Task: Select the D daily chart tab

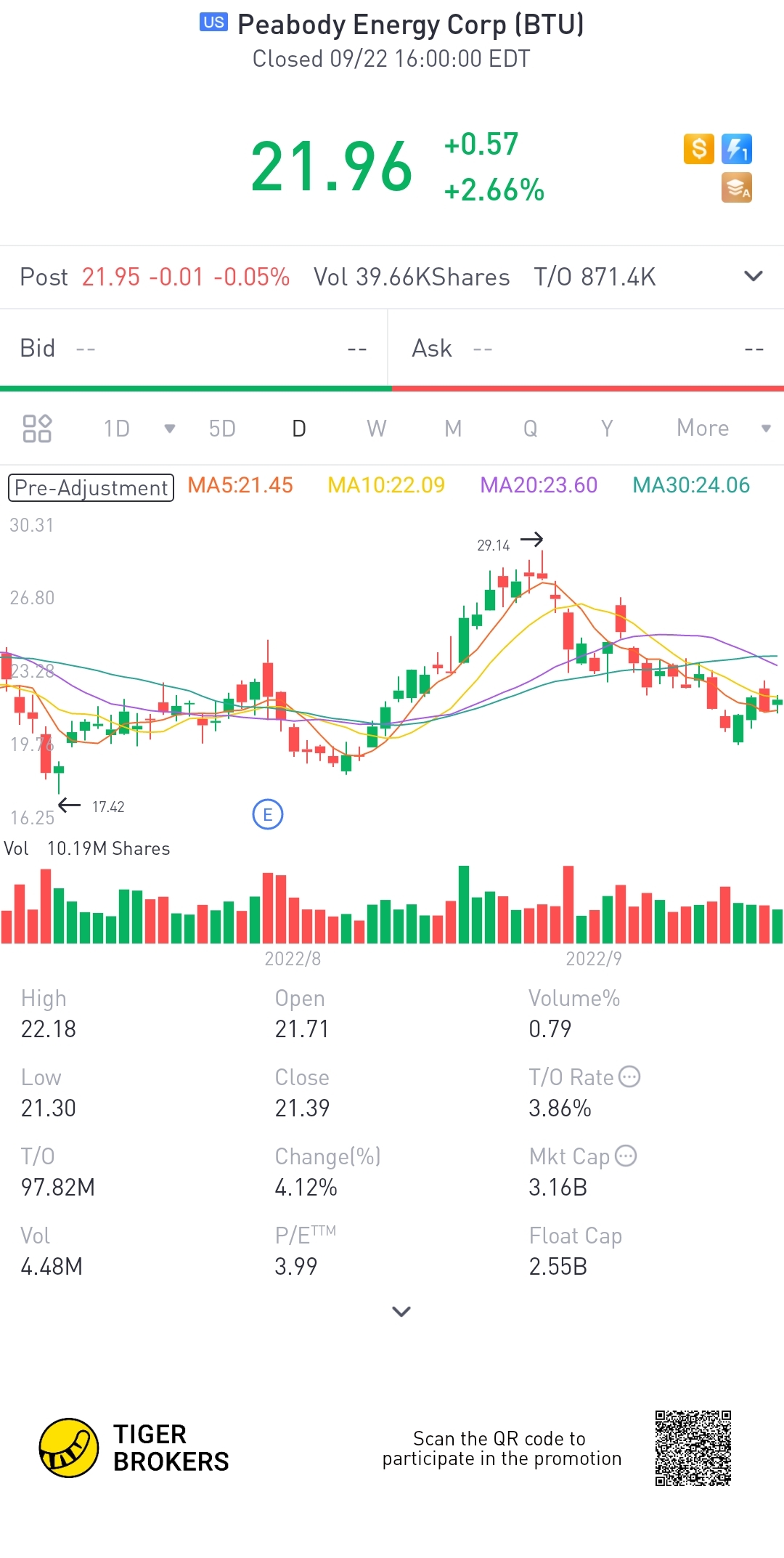Action: pyautogui.click(x=299, y=429)
